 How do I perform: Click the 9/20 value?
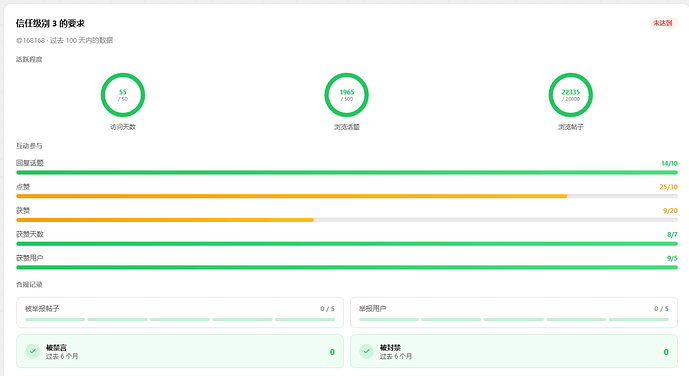pos(670,211)
